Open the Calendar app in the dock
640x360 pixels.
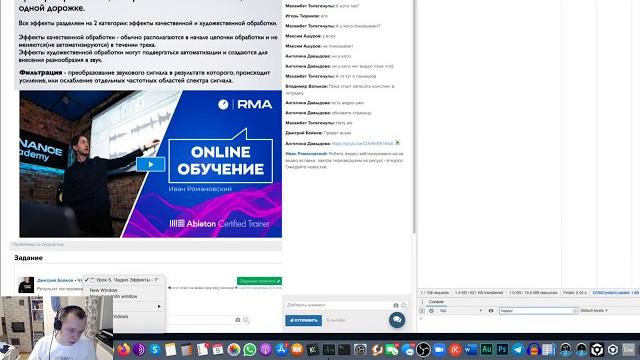point(218,349)
